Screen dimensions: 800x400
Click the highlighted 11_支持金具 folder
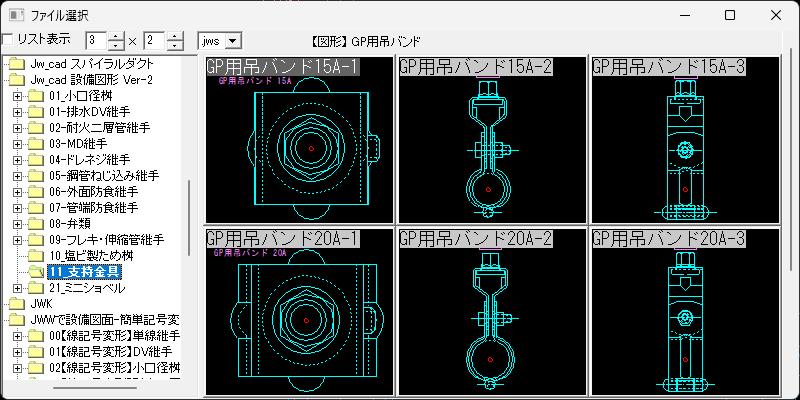pos(85,272)
